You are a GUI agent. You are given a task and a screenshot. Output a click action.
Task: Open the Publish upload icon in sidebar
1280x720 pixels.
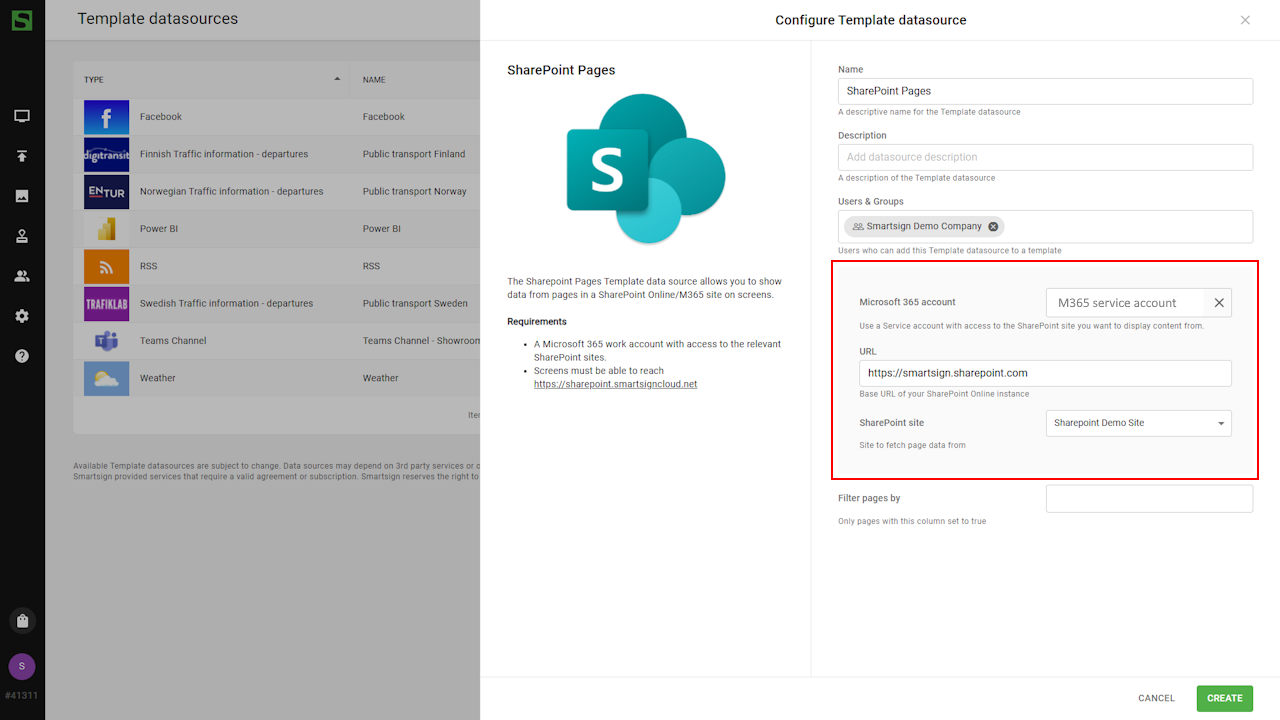tap(22, 156)
